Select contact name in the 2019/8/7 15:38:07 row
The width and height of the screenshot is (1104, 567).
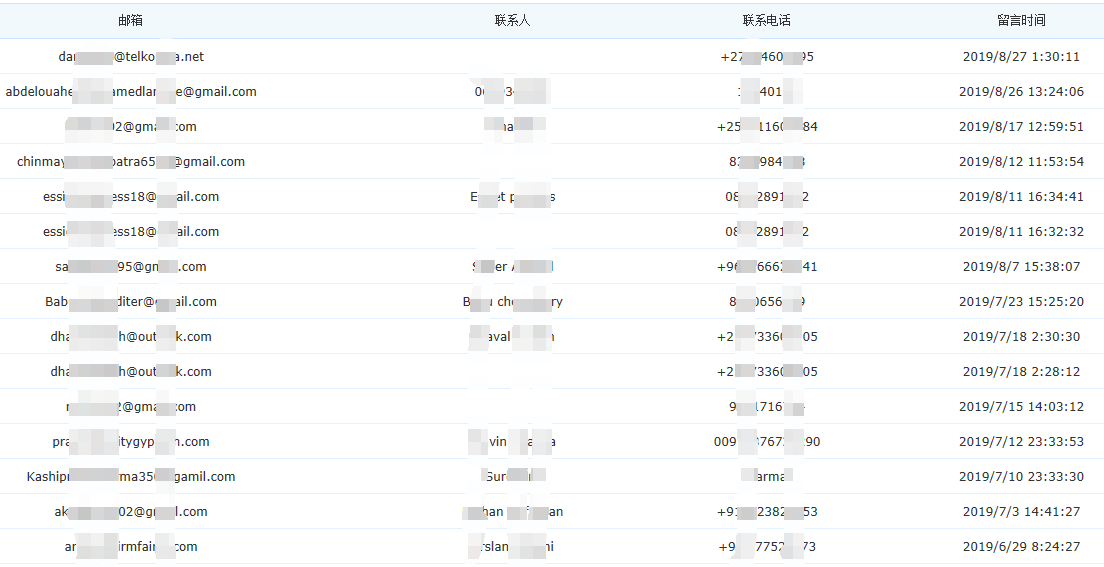coord(512,267)
